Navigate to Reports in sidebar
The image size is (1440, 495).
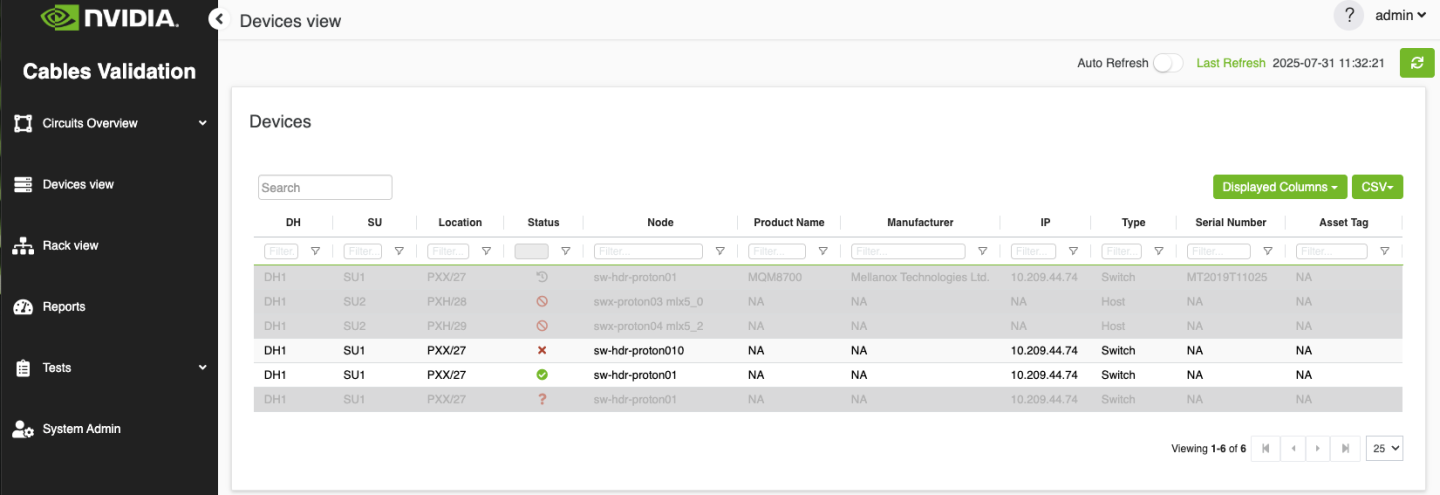[64, 307]
